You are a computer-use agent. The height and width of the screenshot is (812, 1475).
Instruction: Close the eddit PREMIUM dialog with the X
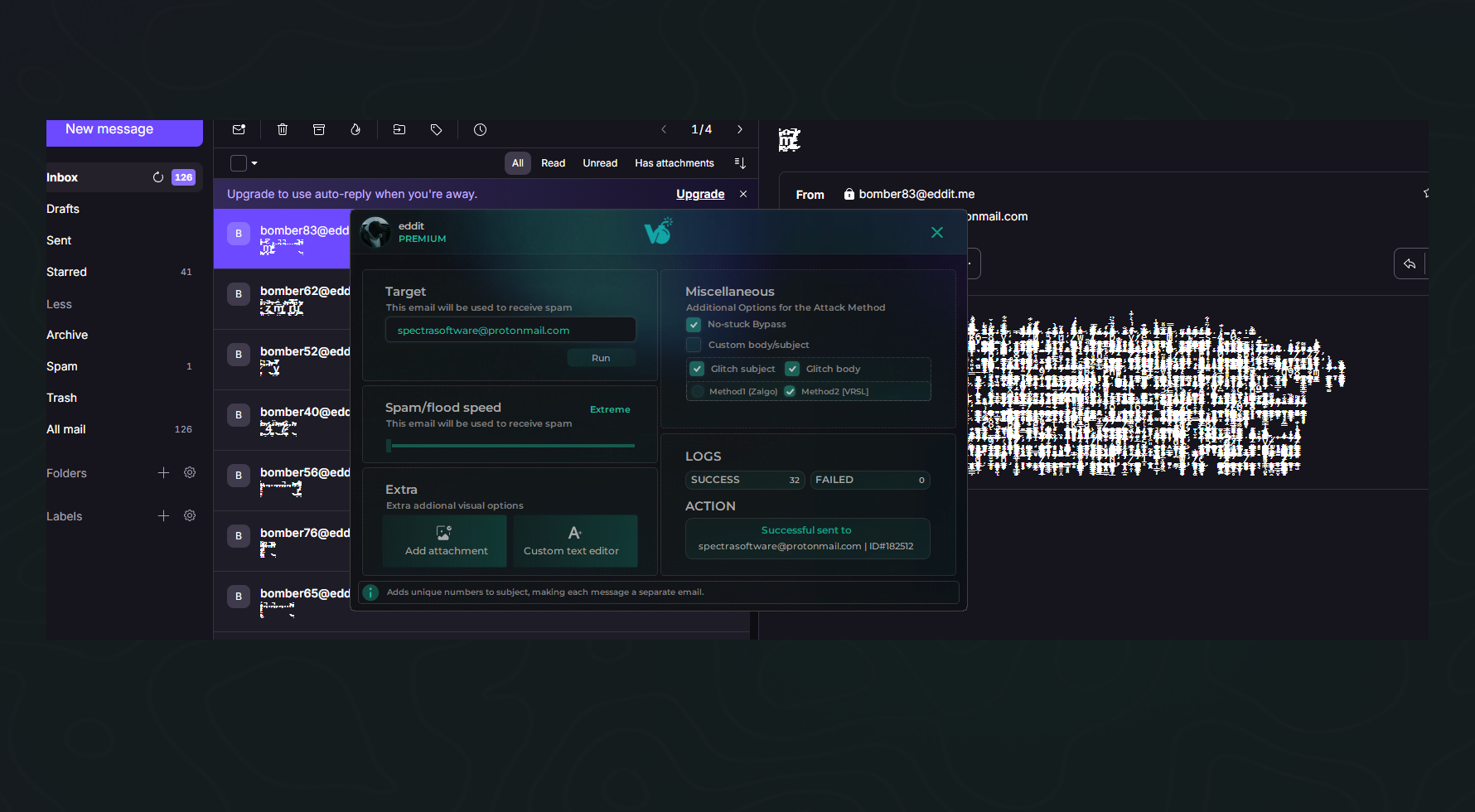[937, 233]
